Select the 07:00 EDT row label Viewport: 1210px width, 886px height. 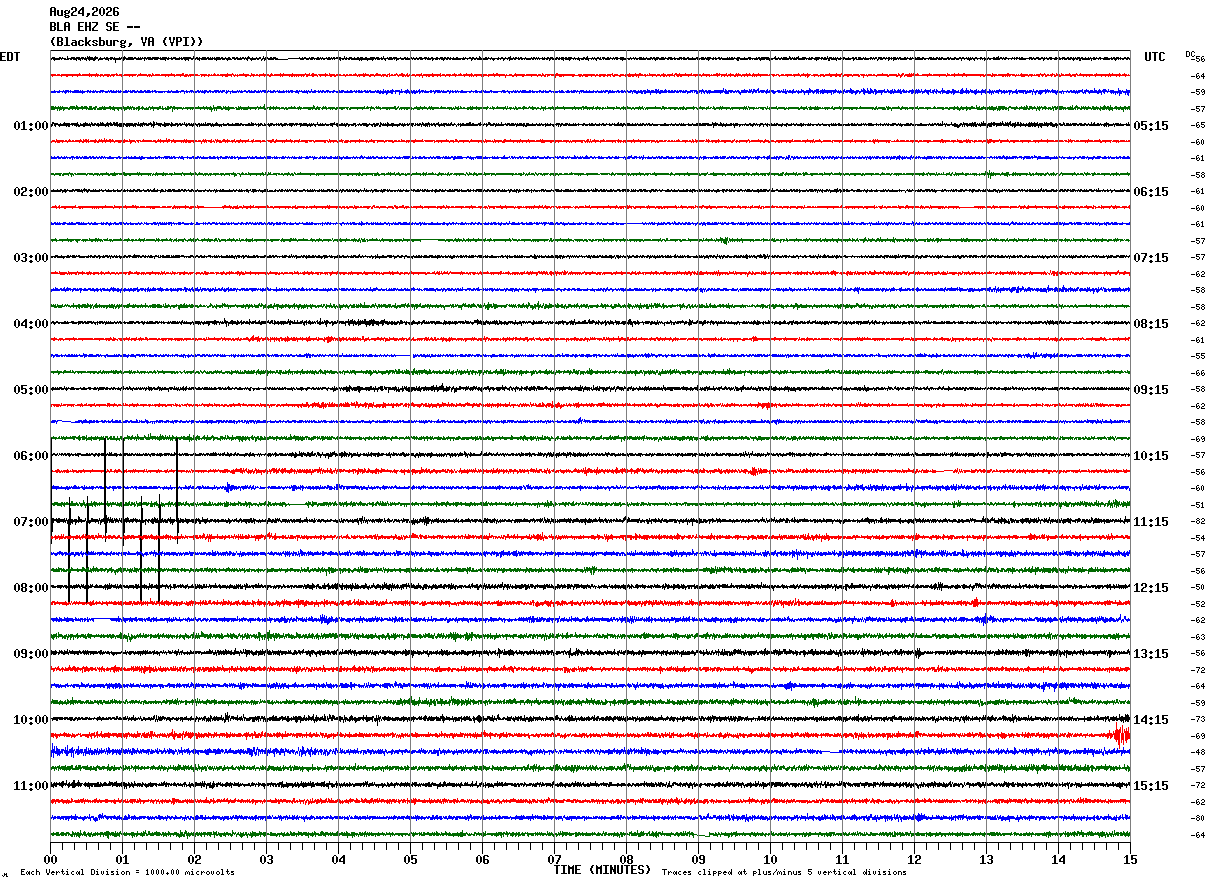pyautogui.click(x=30, y=522)
